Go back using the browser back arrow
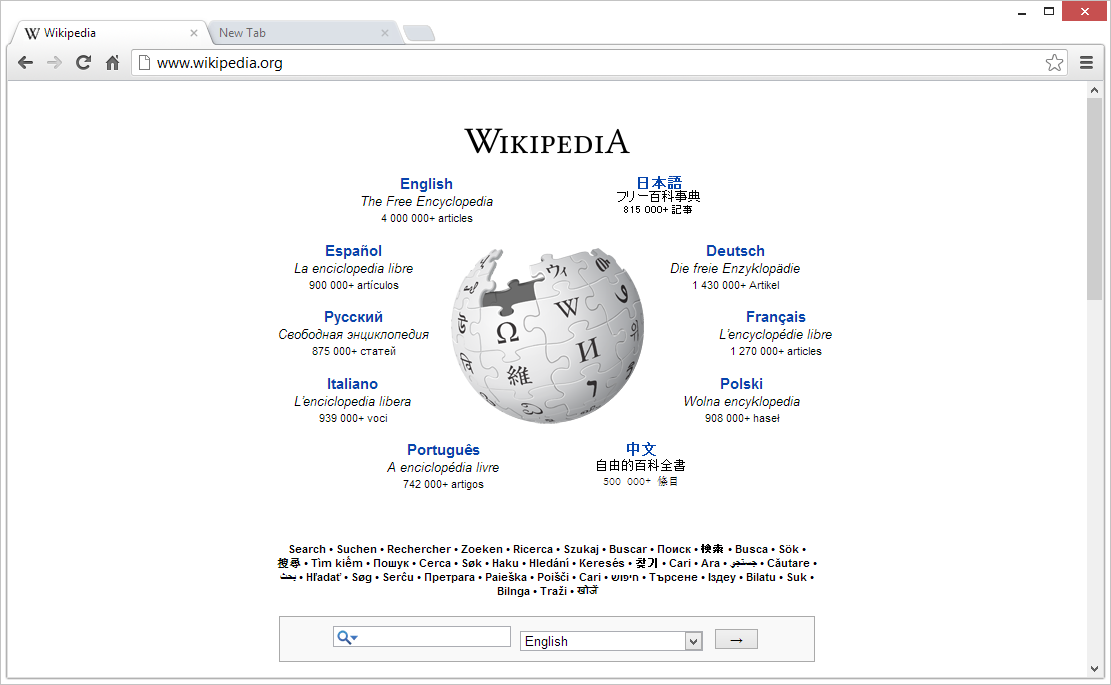Viewport: 1111px width, 685px height. click(26, 62)
